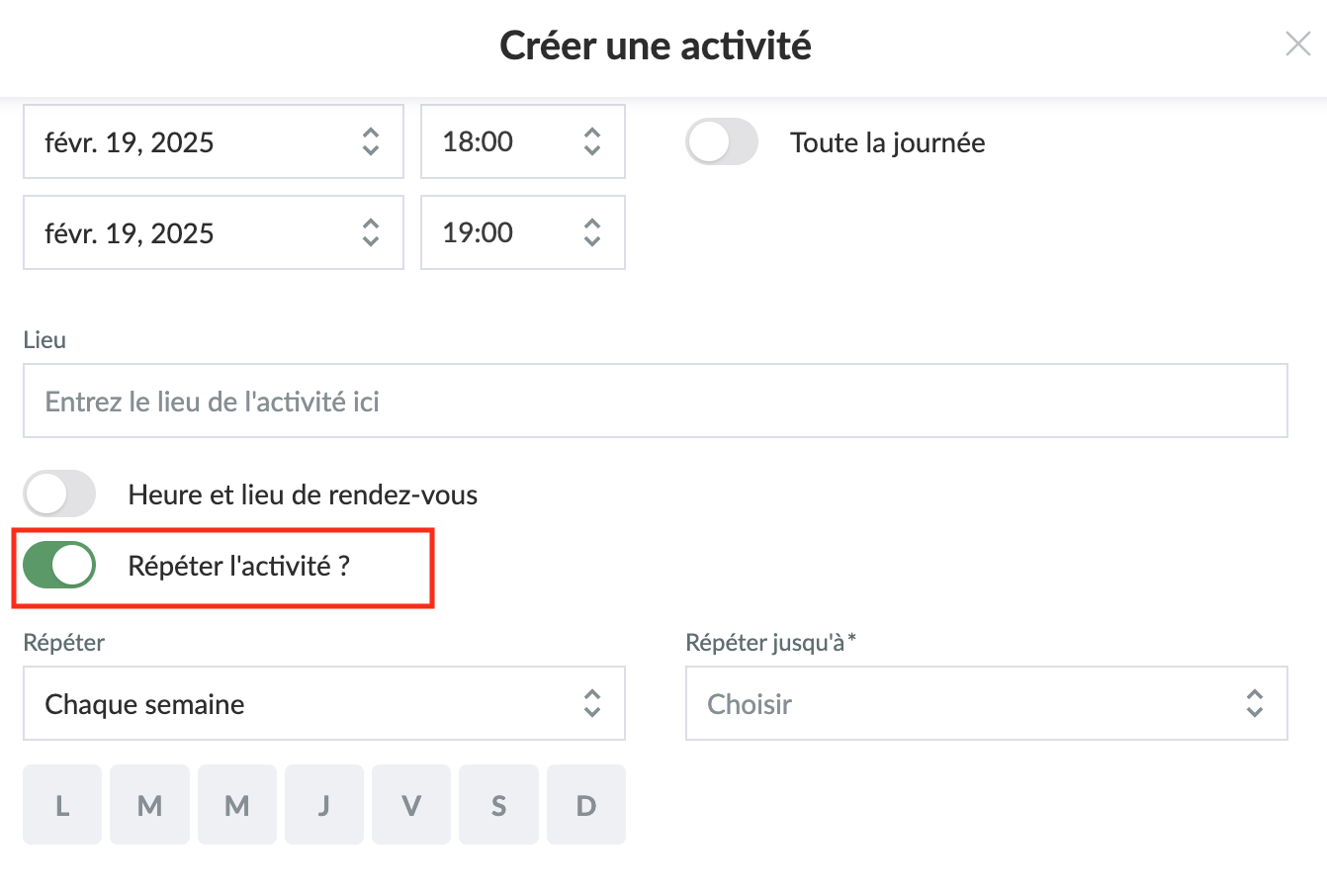This screenshot has width=1327, height=896.
Task: Pick J for Thursday repetition
Action: click(x=324, y=805)
